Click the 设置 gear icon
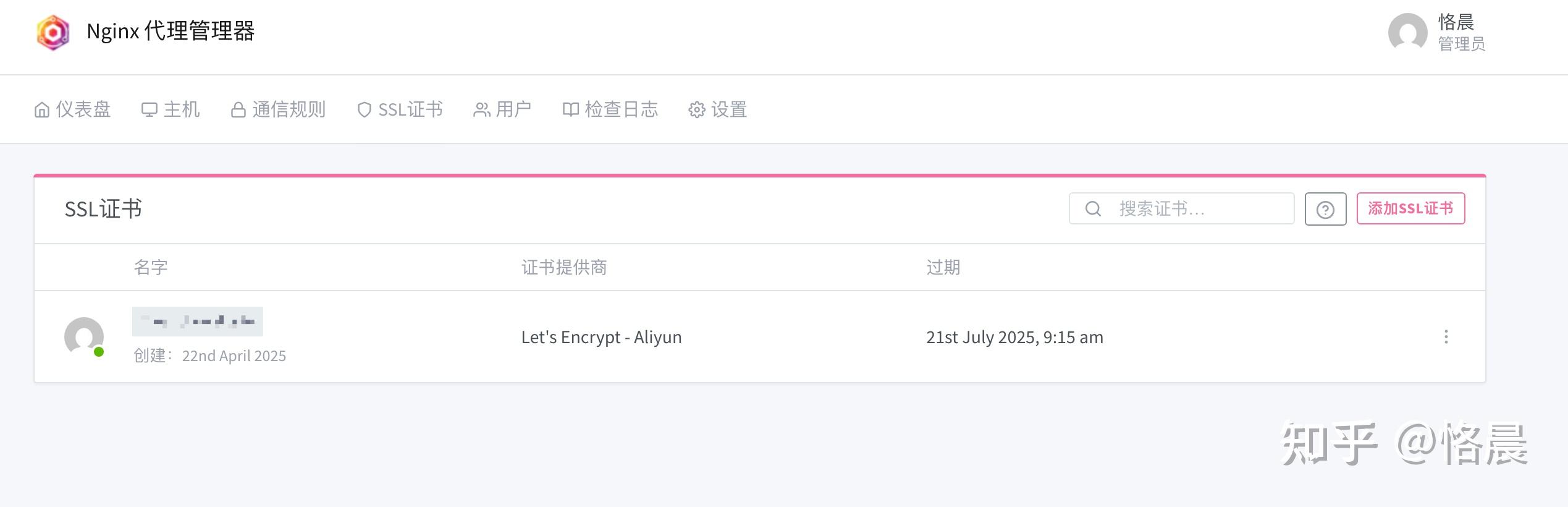1568x507 pixels. (x=697, y=109)
